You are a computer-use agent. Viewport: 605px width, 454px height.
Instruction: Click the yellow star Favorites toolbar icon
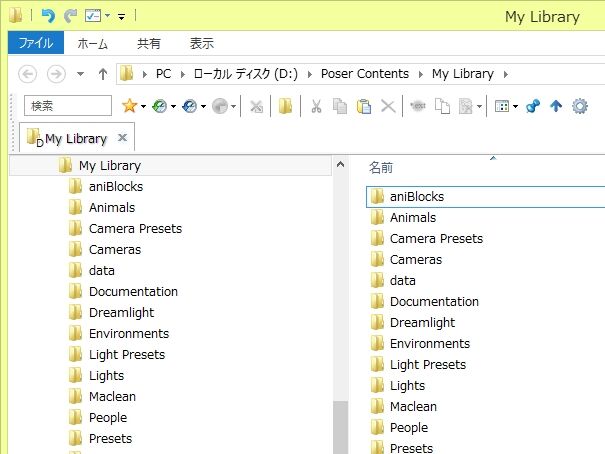[x=130, y=106]
